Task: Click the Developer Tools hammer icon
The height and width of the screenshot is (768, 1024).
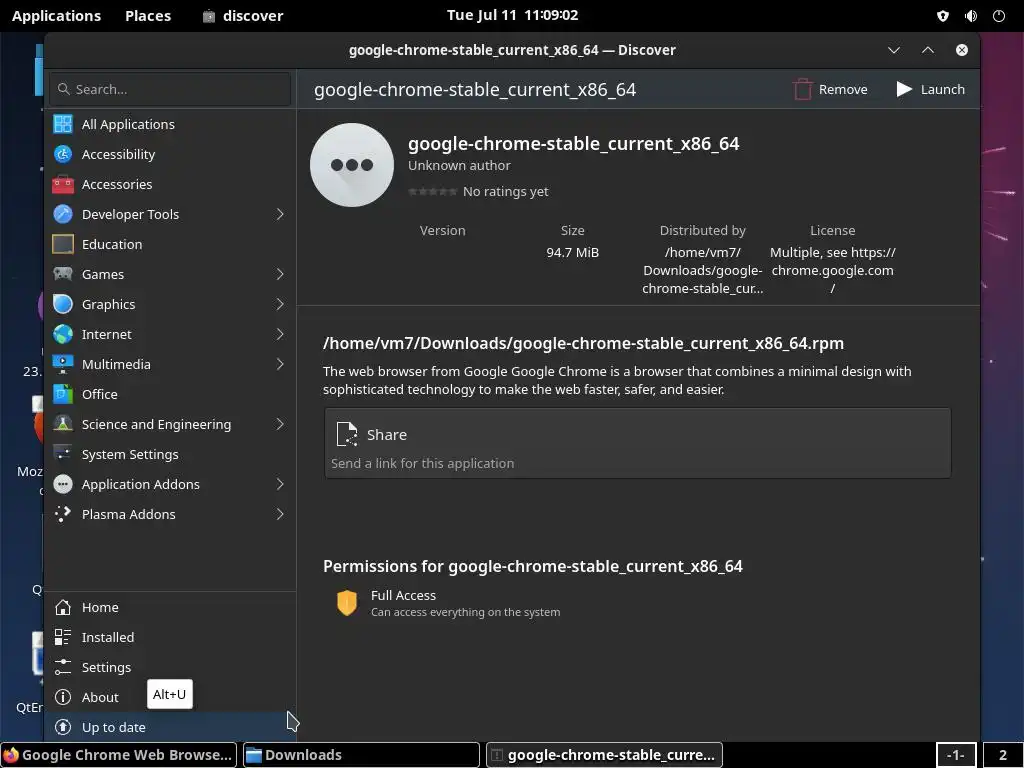Action: tap(63, 214)
